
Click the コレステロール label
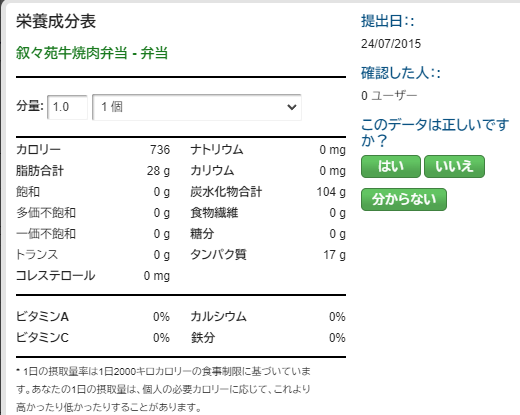(x=56, y=276)
